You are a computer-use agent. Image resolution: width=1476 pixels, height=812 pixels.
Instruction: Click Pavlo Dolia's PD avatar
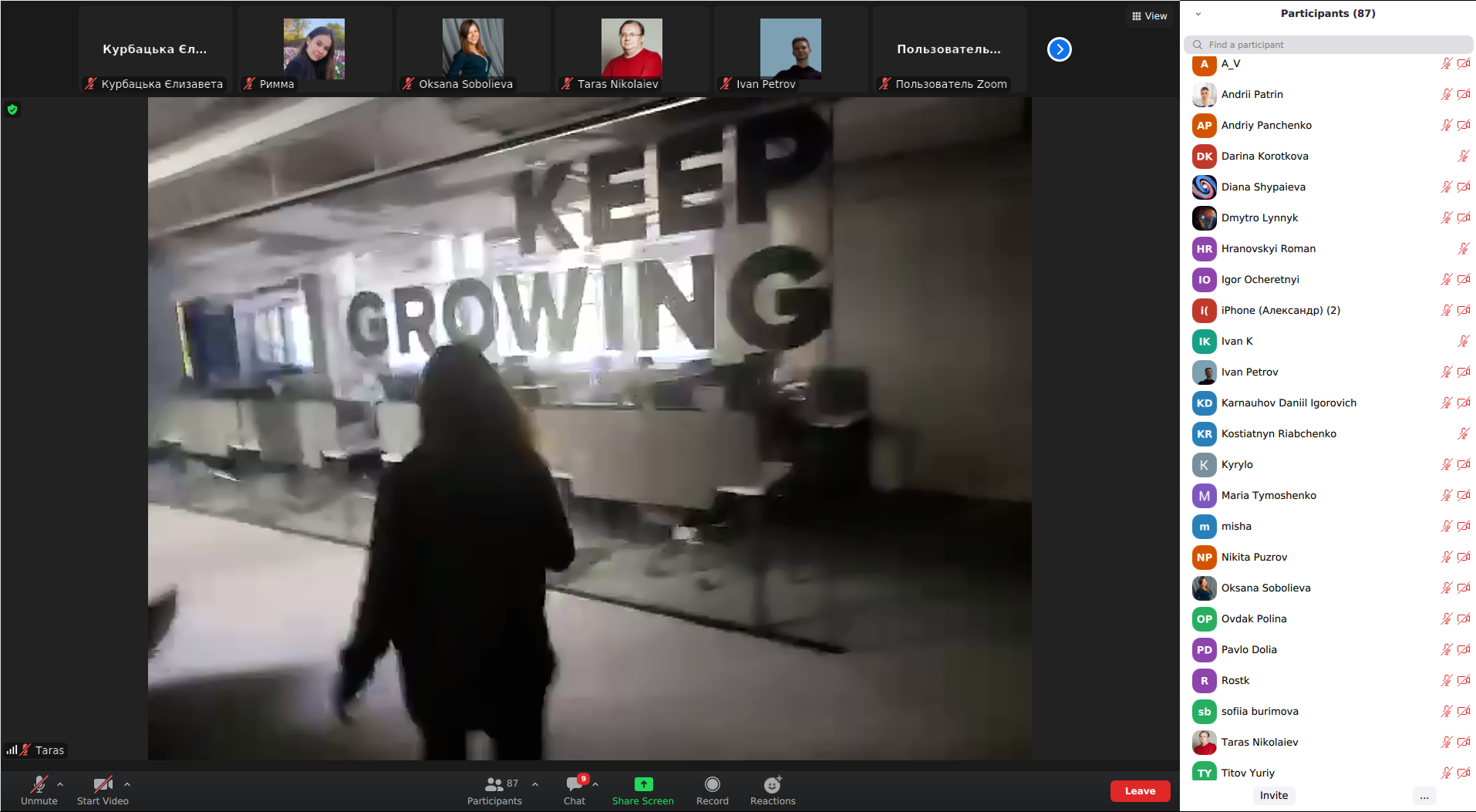pyautogui.click(x=1204, y=649)
